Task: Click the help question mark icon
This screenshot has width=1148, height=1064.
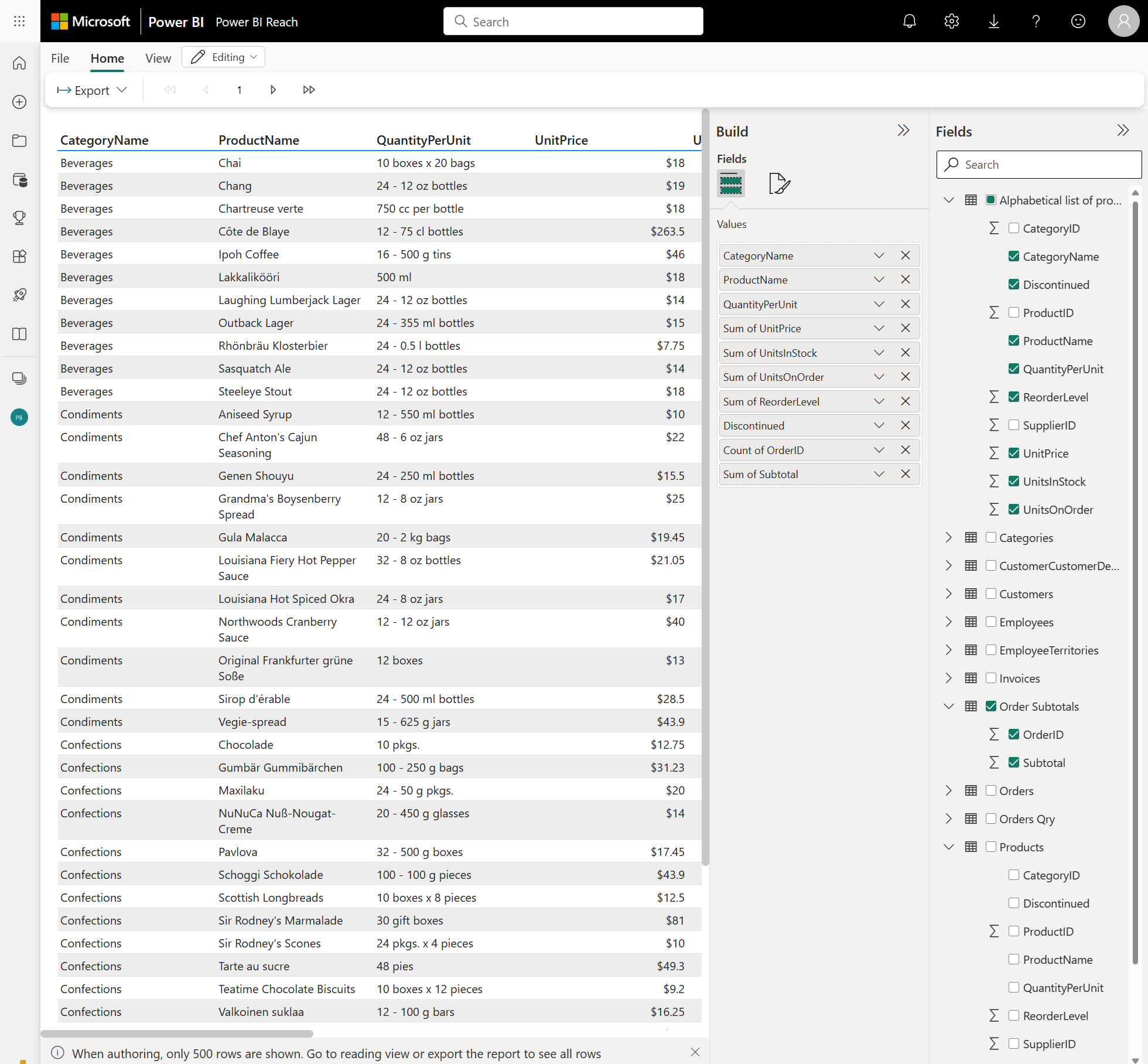Action: click(x=1036, y=21)
